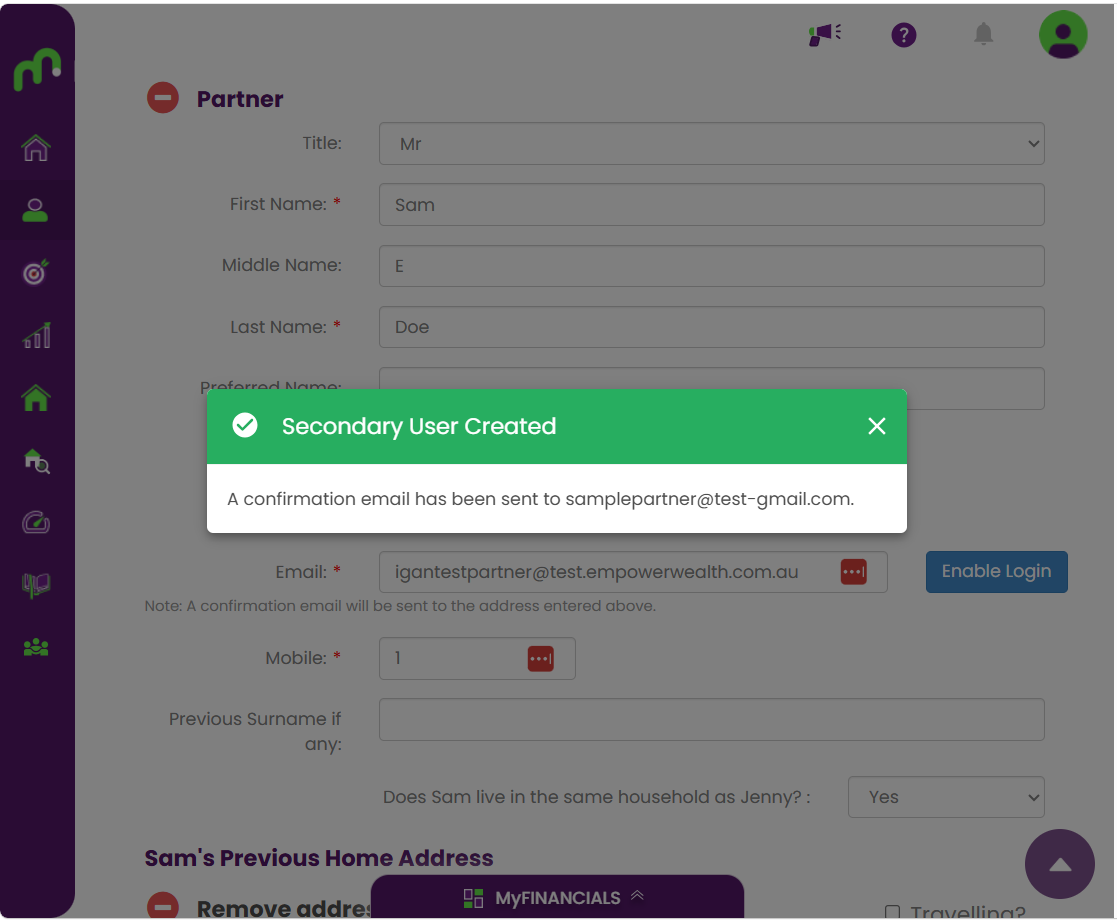The image size is (1117, 920).
Task: Click the megaphone announcements icon
Action: [824, 34]
